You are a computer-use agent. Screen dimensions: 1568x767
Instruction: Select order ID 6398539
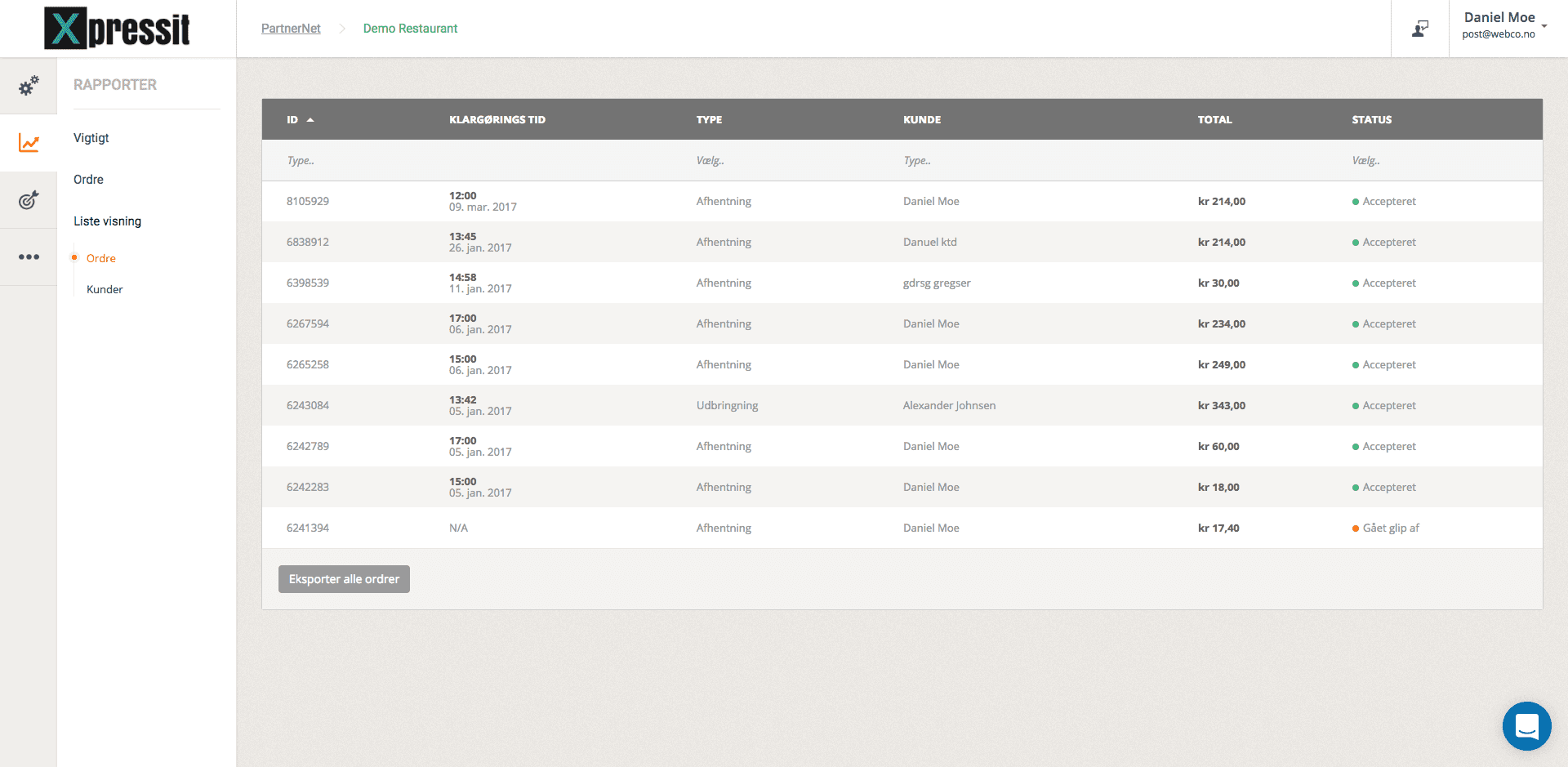click(x=308, y=283)
